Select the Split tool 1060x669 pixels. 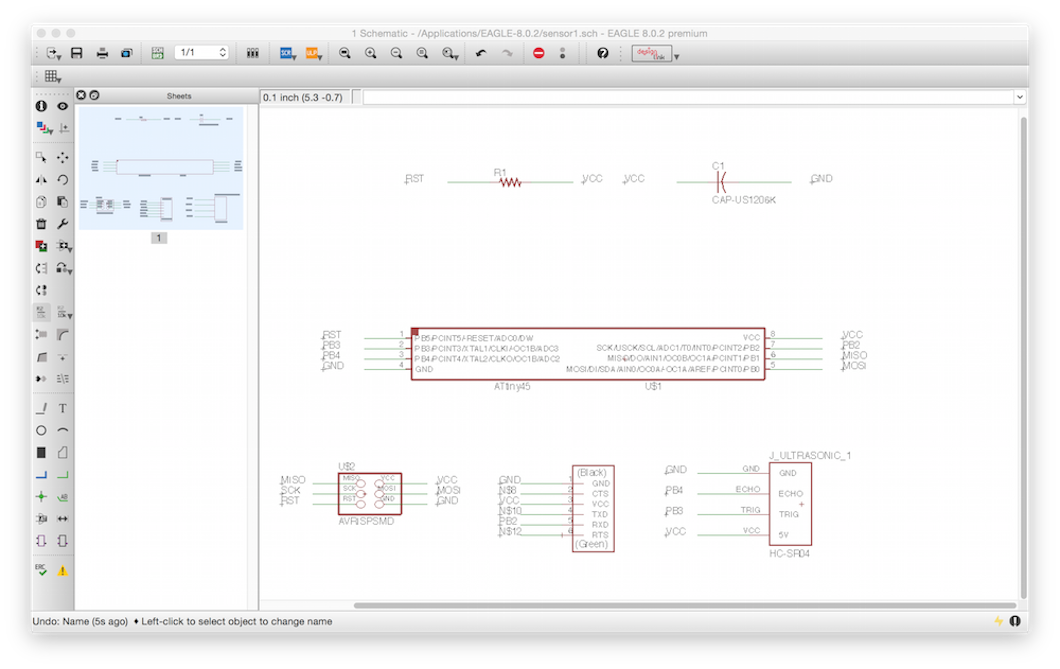pos(41,357)
